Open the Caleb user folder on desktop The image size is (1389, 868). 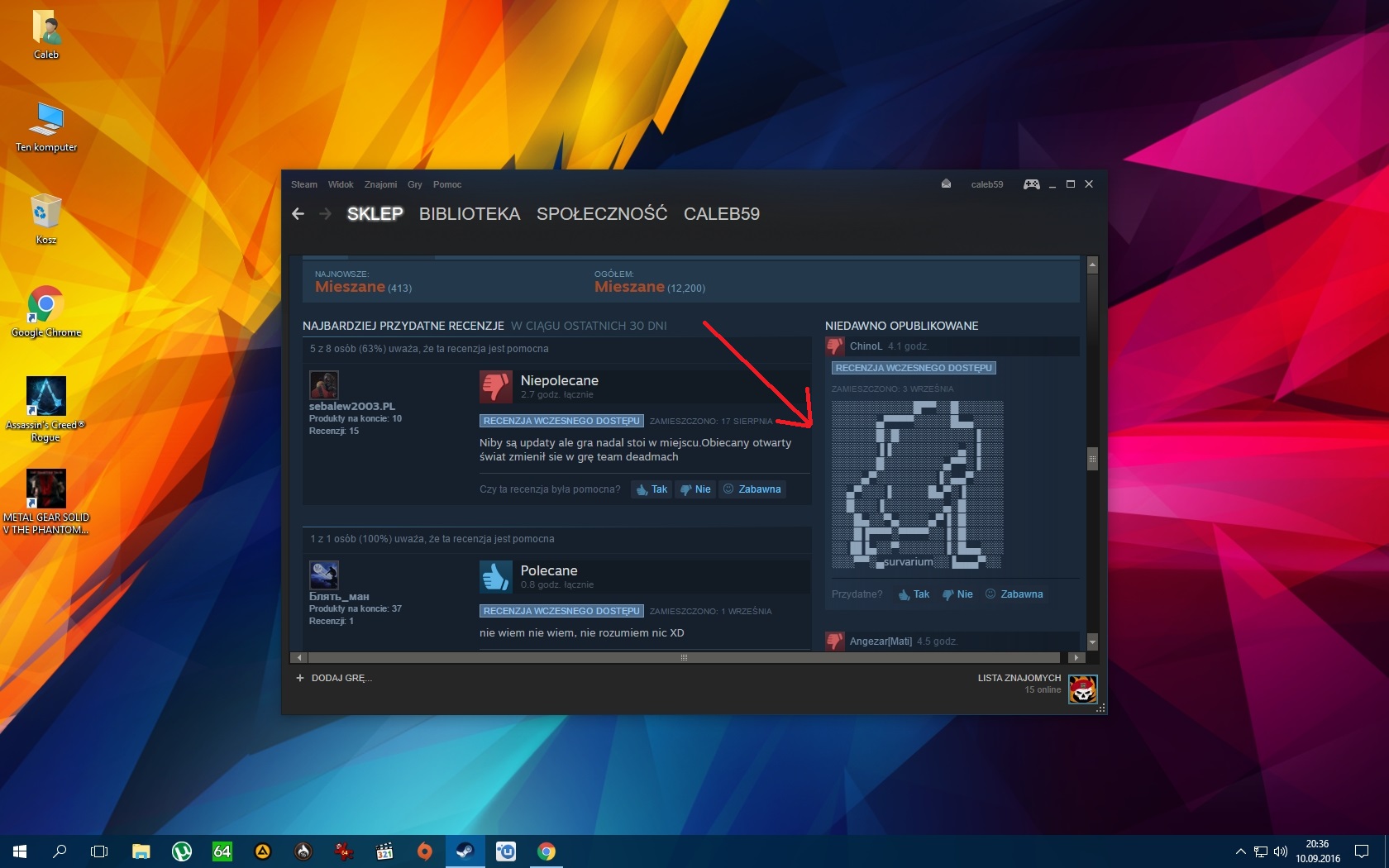click(46, 35)
